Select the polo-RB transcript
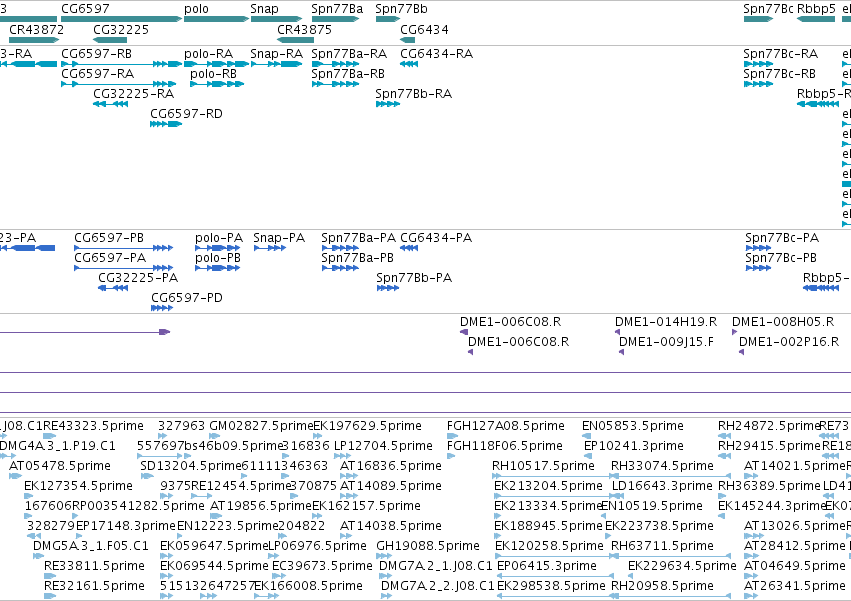Viewport: 851px width, 601px height. click(217, 84)
